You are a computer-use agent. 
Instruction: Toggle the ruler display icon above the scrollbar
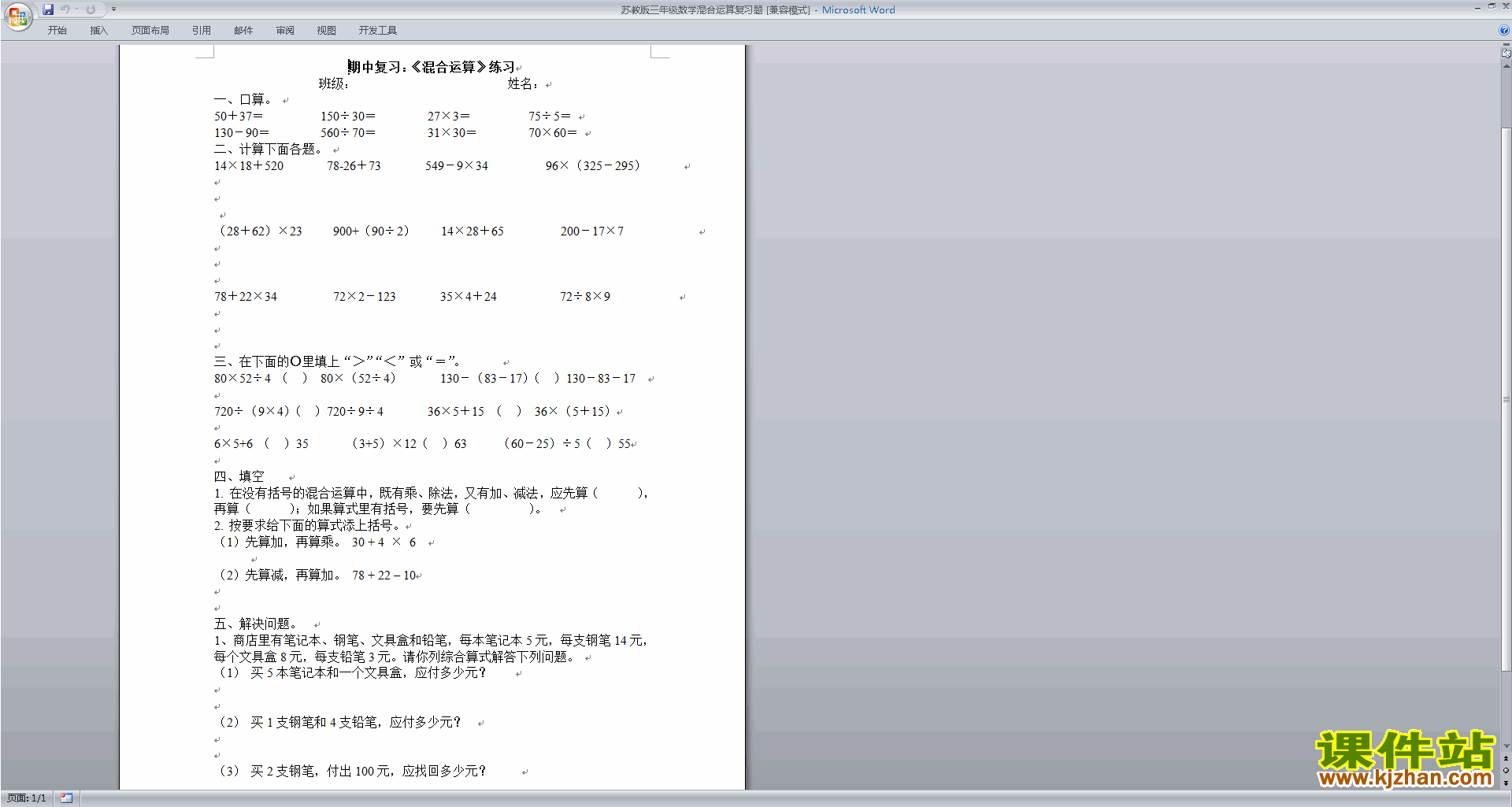(1506, 53)
